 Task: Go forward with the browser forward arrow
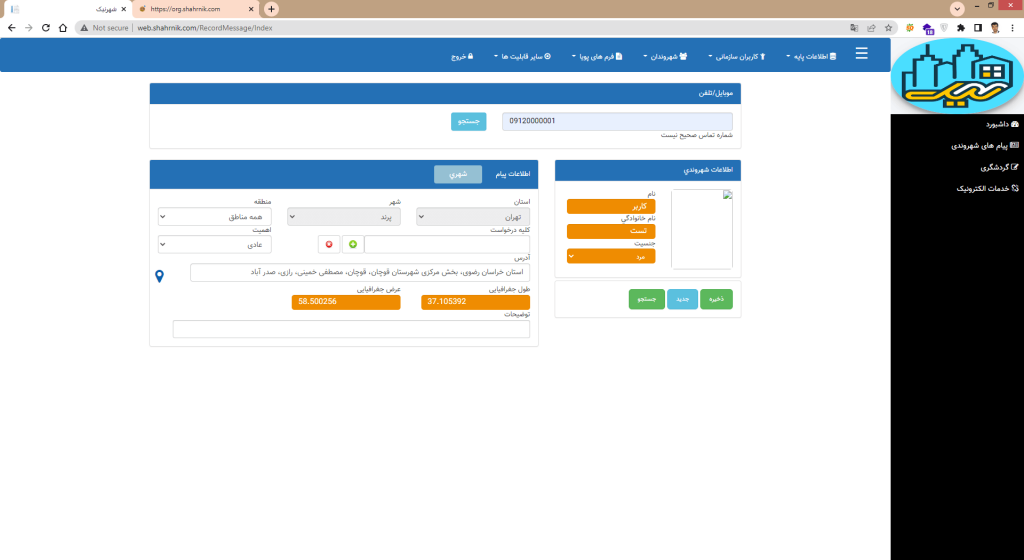29,28
